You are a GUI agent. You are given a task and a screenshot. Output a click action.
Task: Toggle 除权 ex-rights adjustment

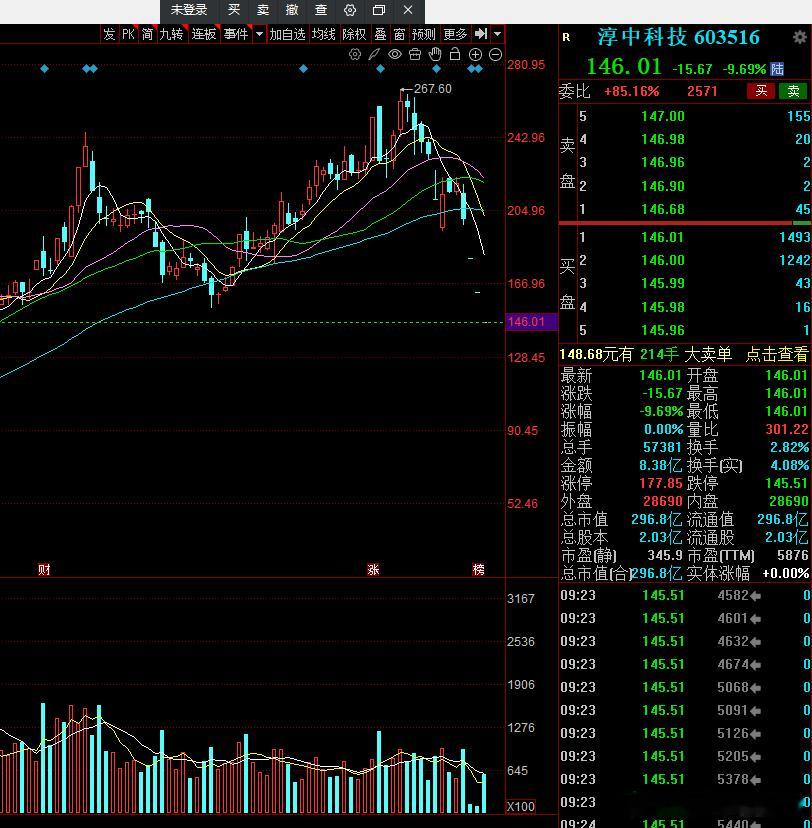pos(354,34)
